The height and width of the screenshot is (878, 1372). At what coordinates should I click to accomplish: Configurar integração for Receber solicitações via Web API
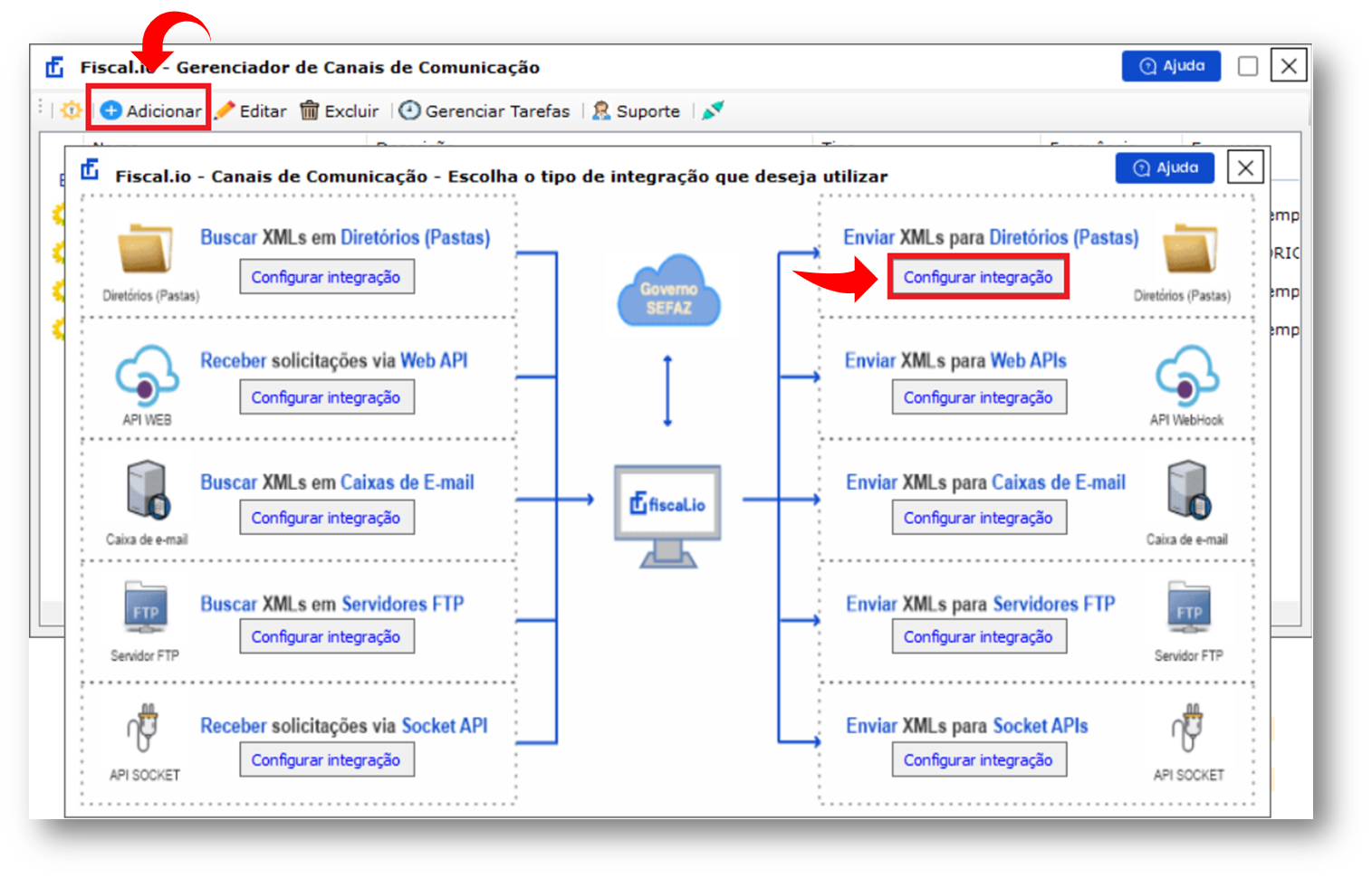tap(327, 397)
